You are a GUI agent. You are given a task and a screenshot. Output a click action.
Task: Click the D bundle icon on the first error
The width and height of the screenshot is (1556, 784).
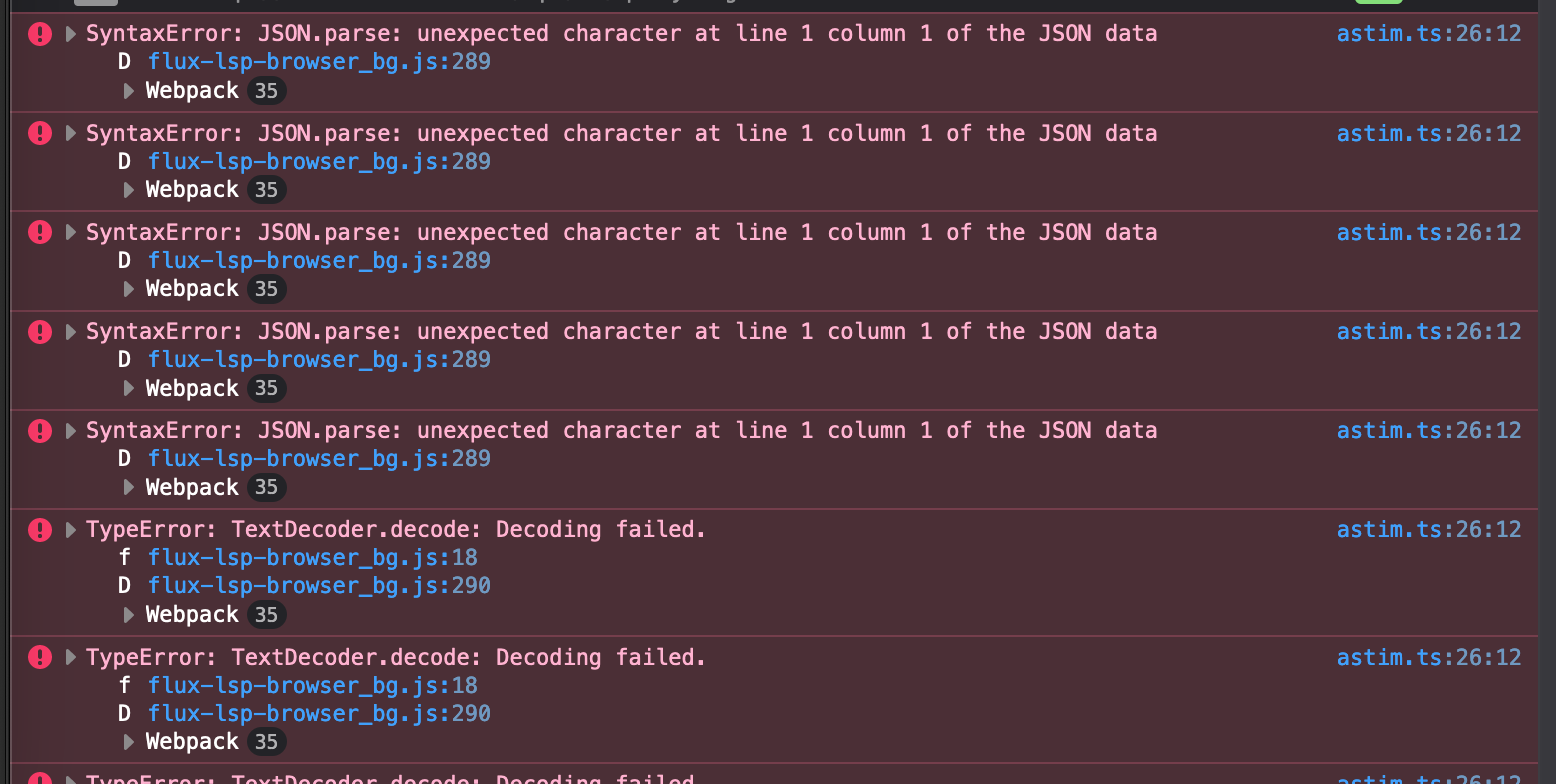[124, 61]
